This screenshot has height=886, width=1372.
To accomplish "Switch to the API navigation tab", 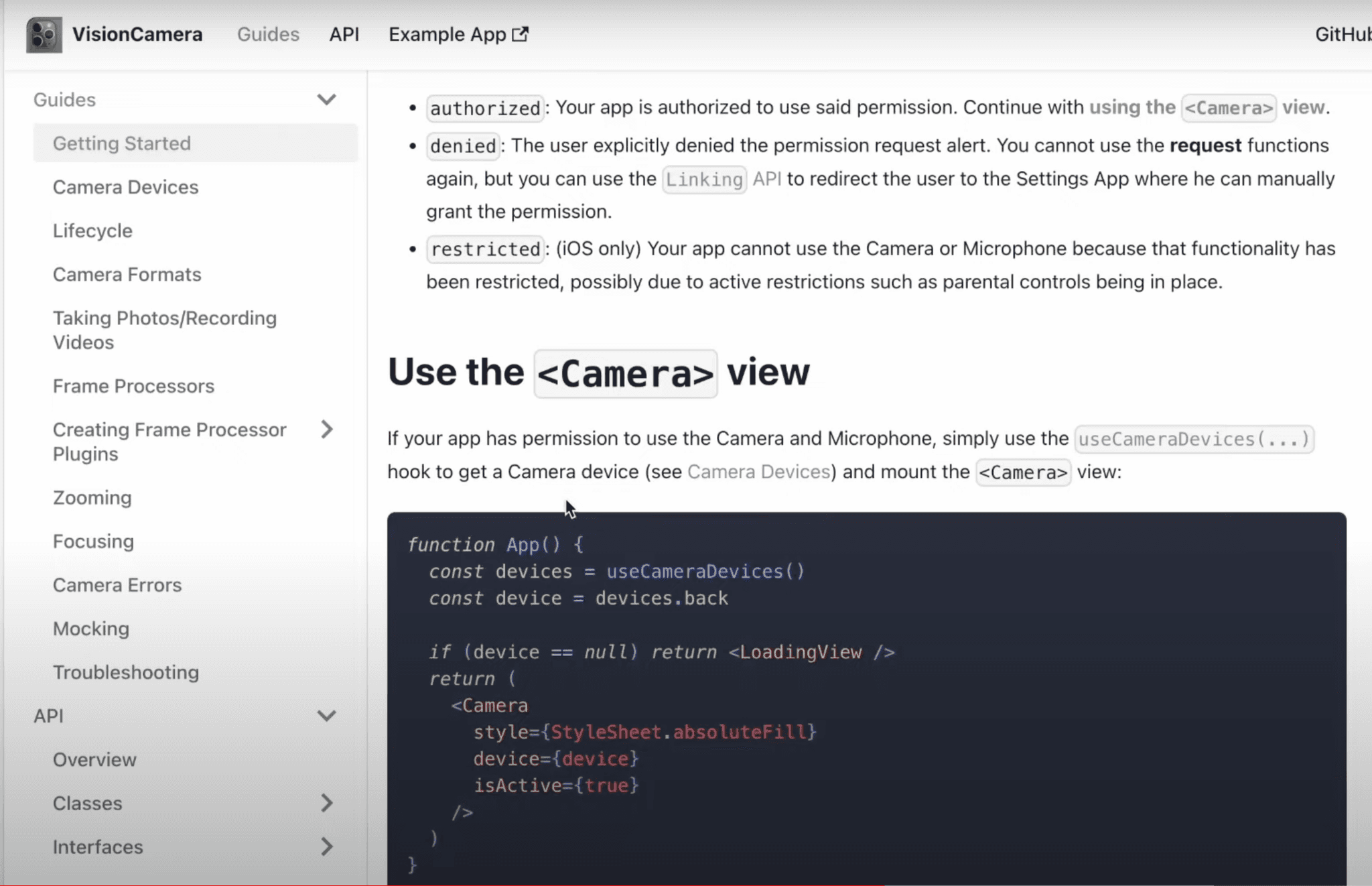I will 344,34.
